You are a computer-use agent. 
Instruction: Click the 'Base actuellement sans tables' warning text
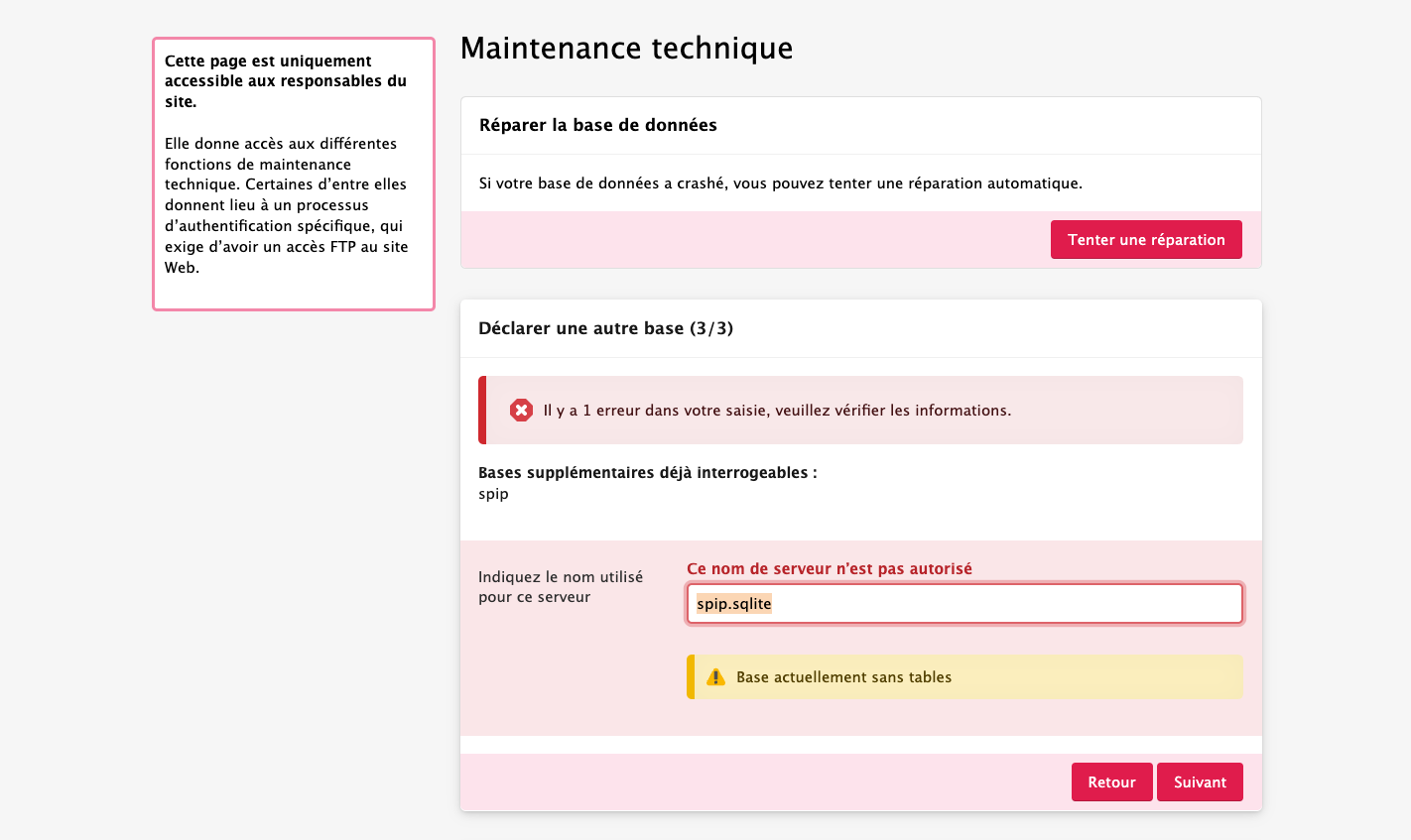(x=844, y=677)
